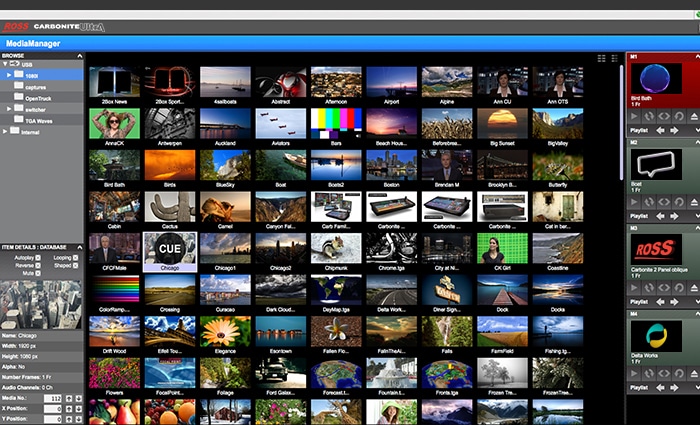Enable the Shaped checkbox
The height and width of the screenshot is (425, 700).
75,265
